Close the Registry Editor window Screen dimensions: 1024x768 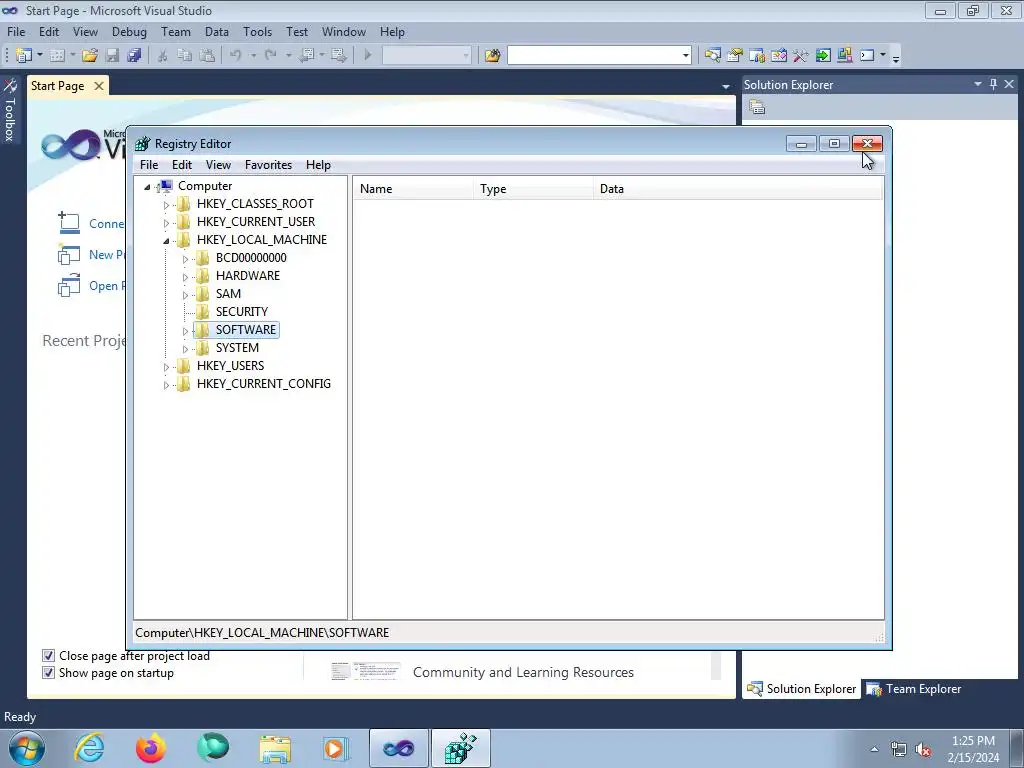coord(867,143)
